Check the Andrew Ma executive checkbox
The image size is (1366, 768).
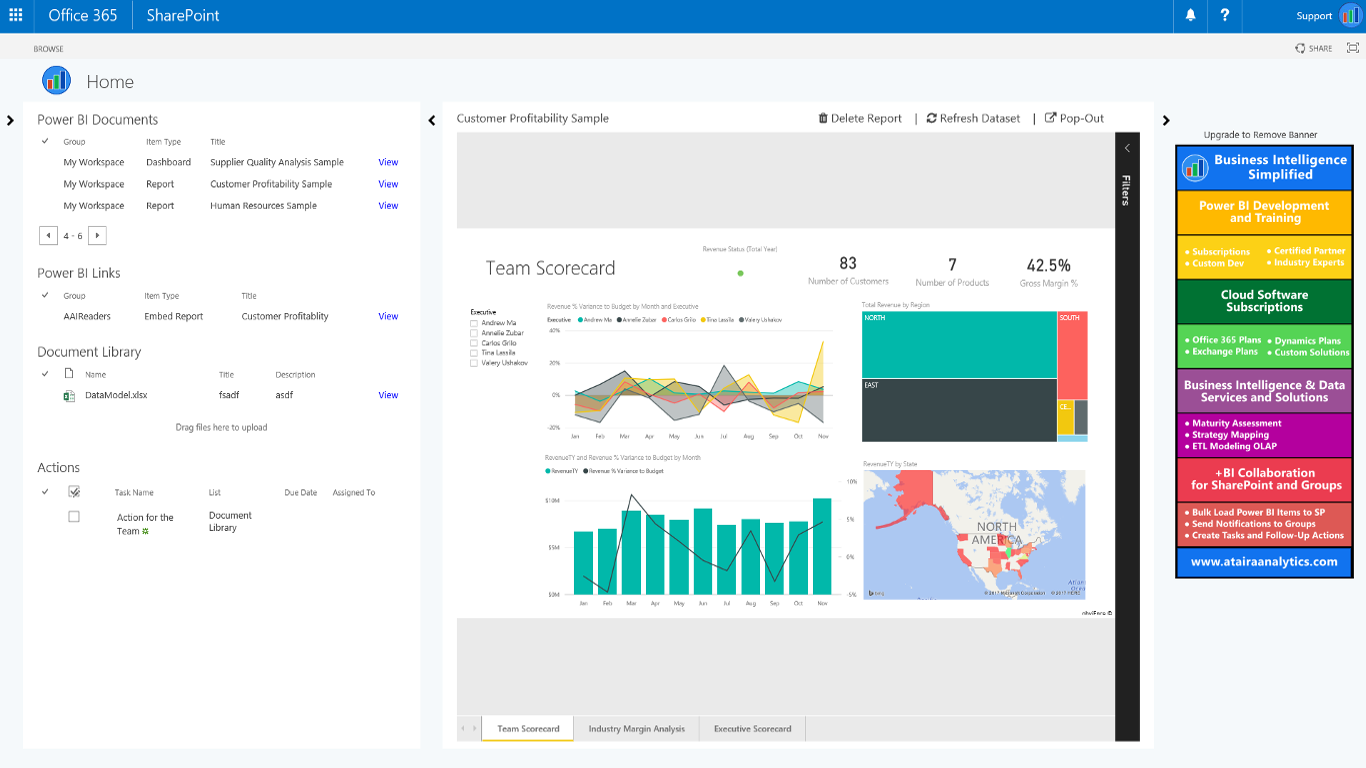point(474,323)
